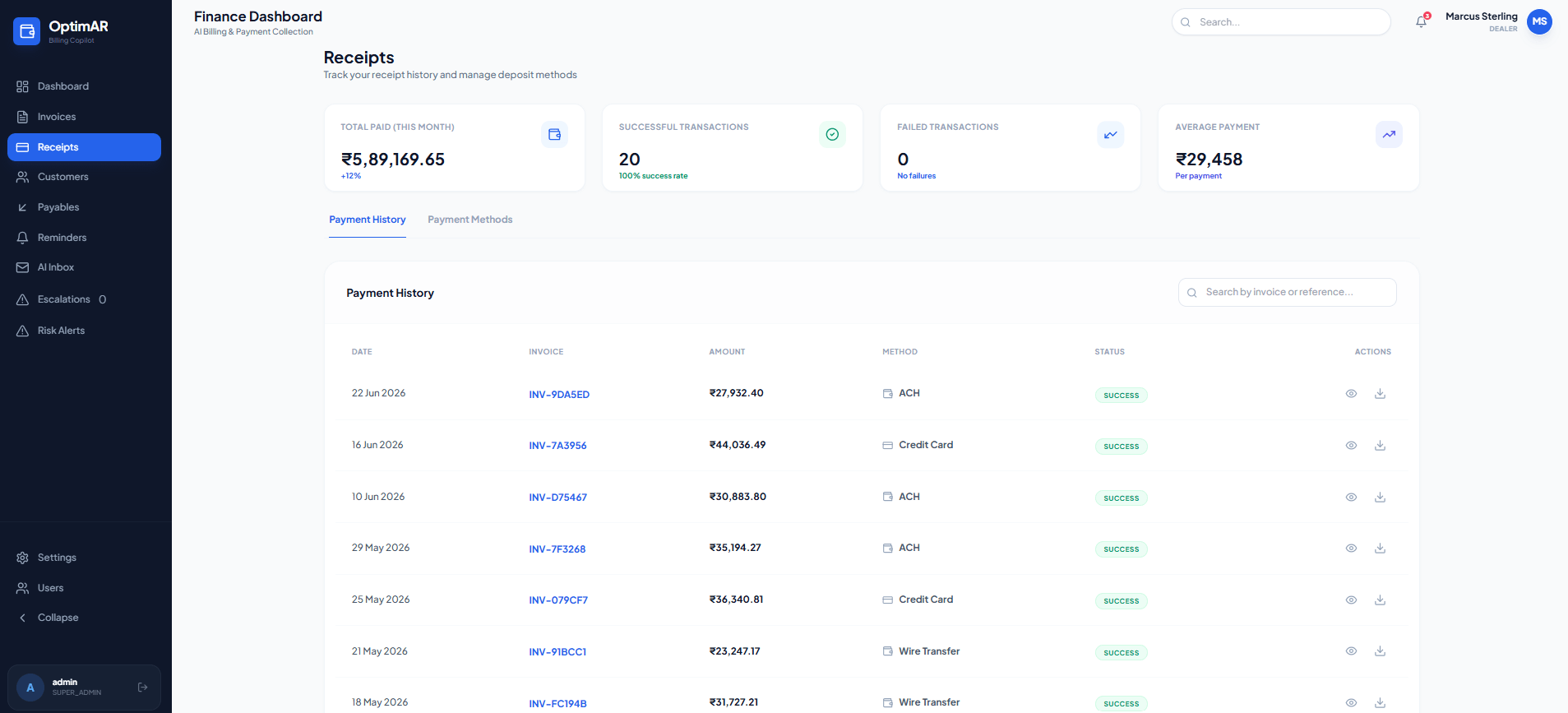
Task: Click the MS user avatar
Action: 1539,21
